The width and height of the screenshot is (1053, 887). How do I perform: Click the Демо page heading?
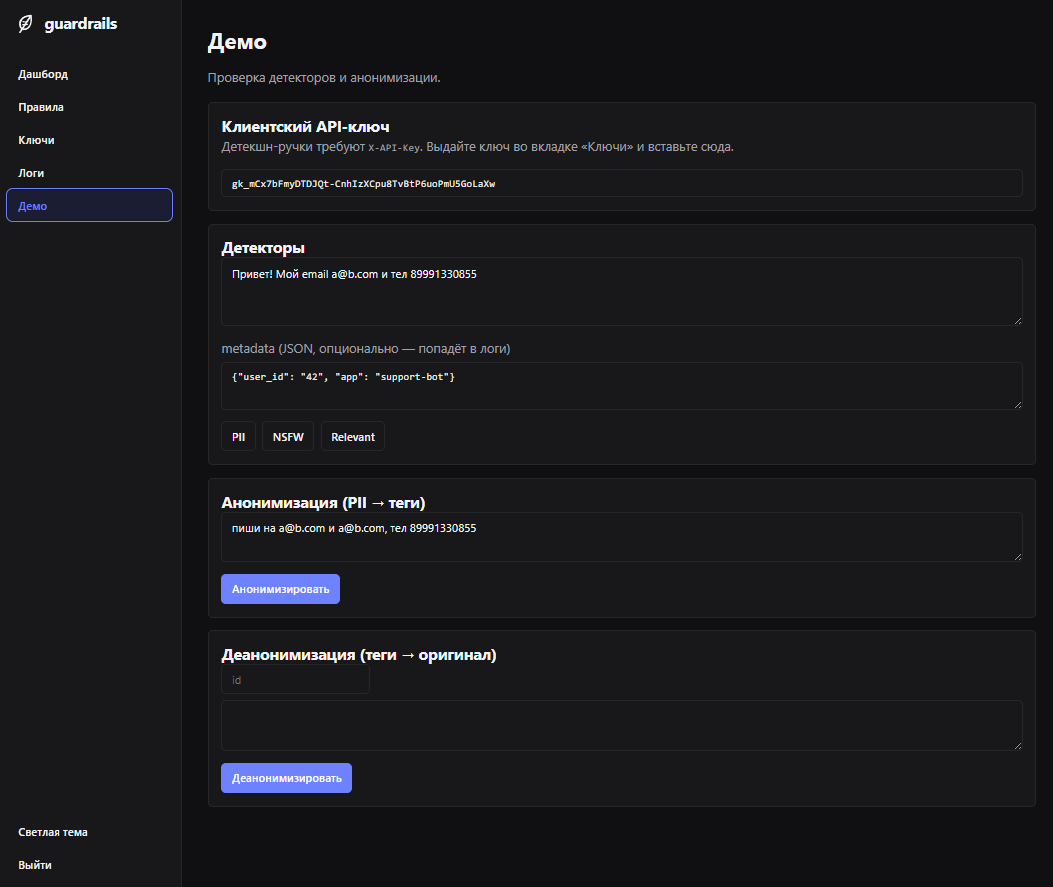[x=237, y=42]
